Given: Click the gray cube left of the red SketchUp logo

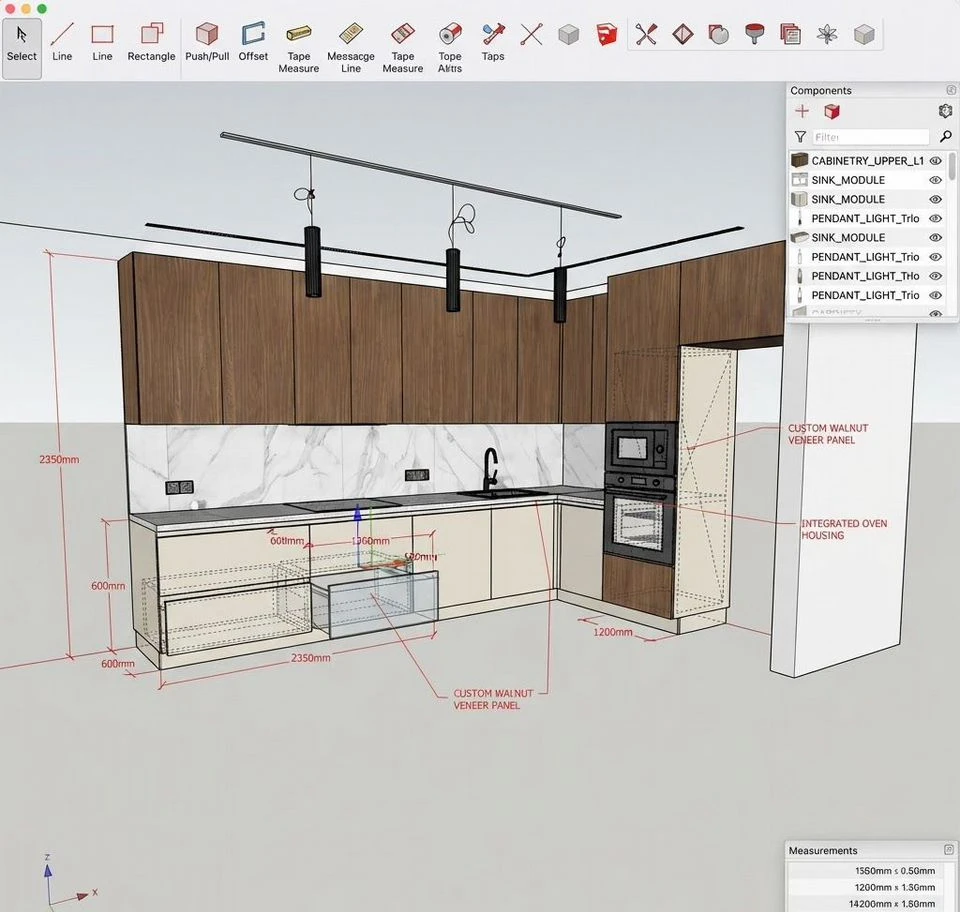Looking at the screenshot, I should (569, 34).
